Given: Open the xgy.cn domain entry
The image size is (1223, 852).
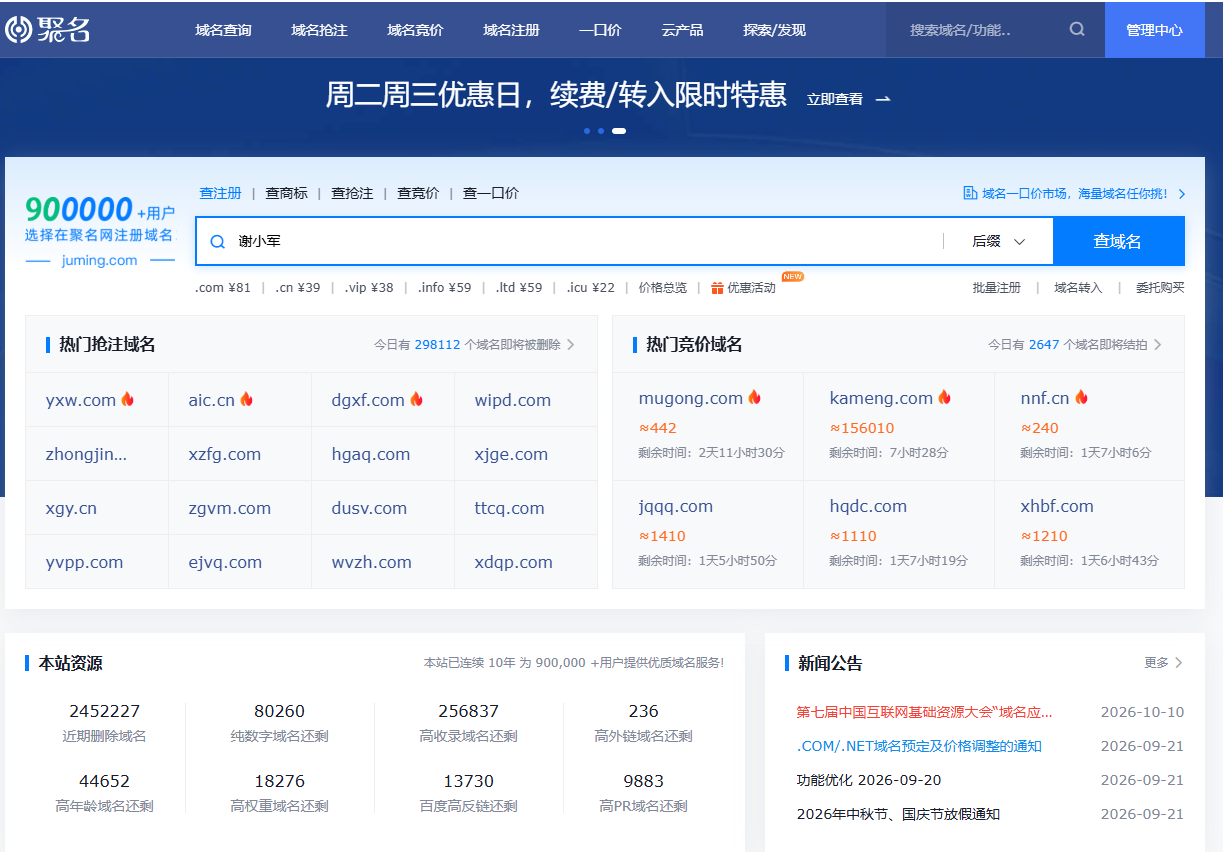Looking at the screenshot, I should [71, 508].
